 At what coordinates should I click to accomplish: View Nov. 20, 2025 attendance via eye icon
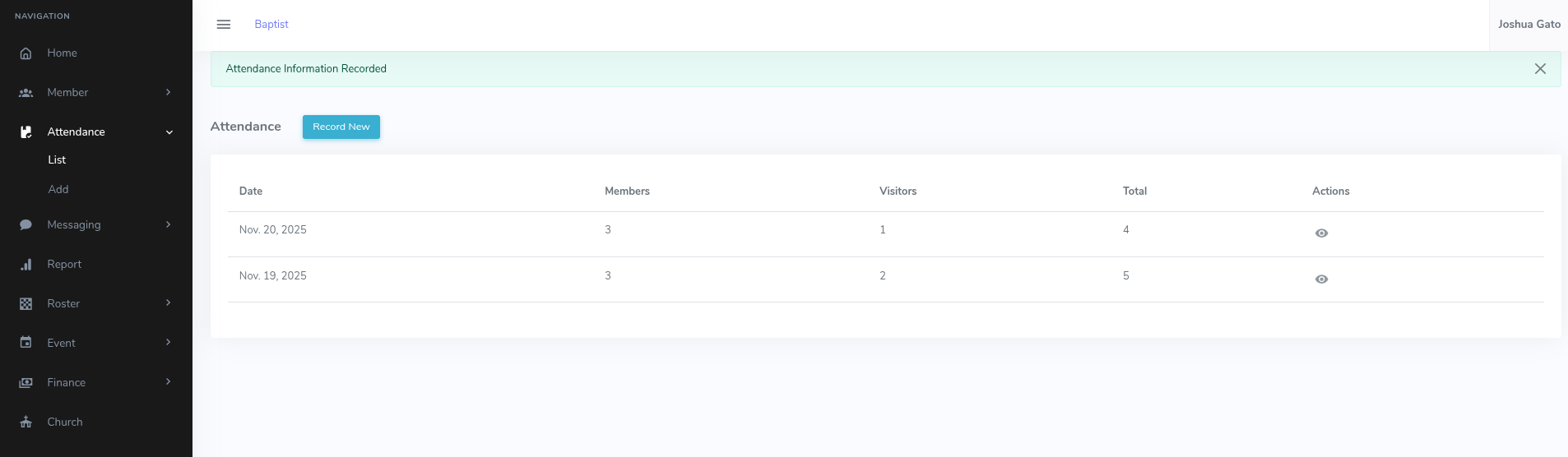tap(1321, 233)
